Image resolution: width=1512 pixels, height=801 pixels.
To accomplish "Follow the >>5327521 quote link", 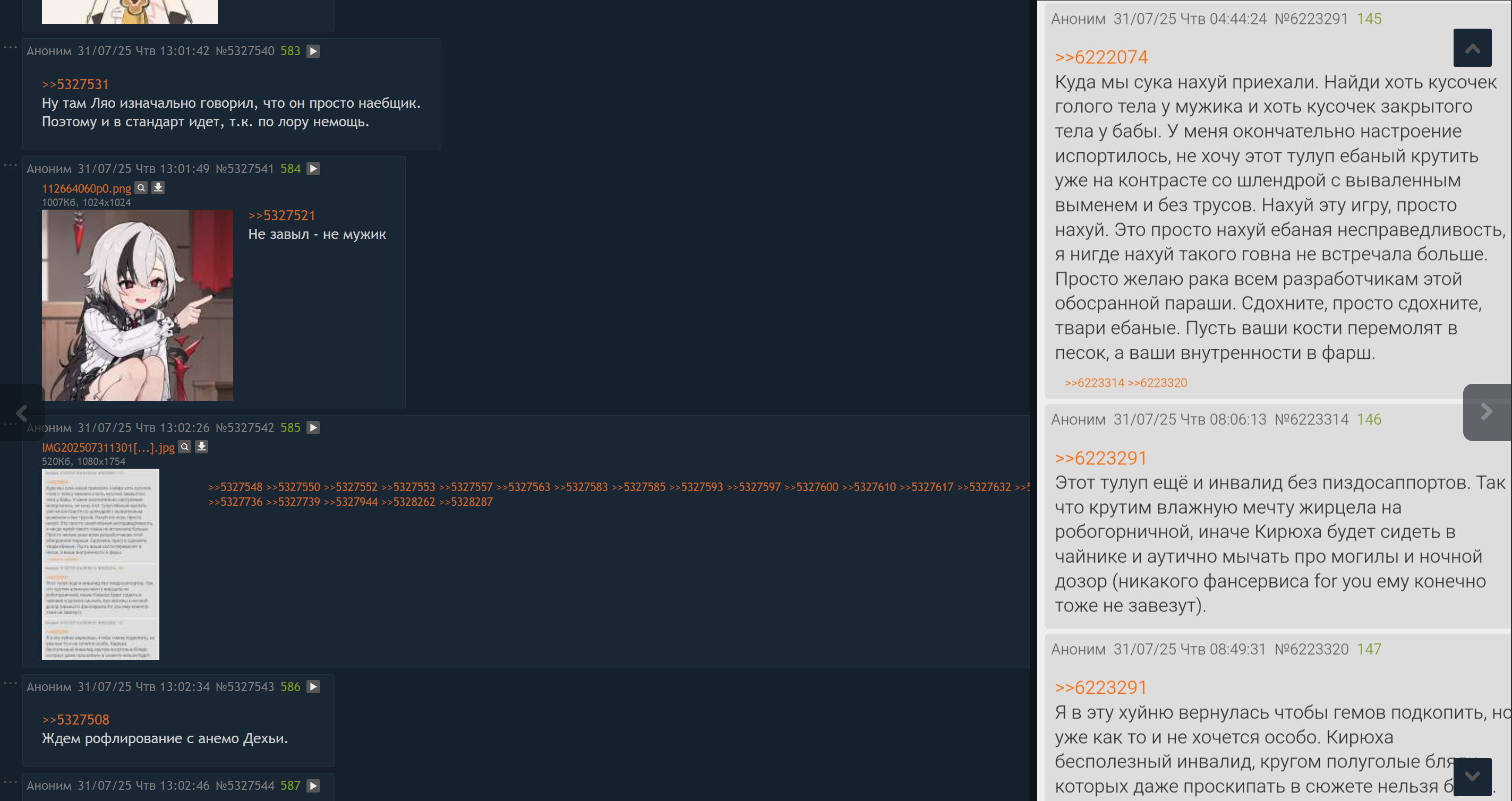I will coord(281,216).
